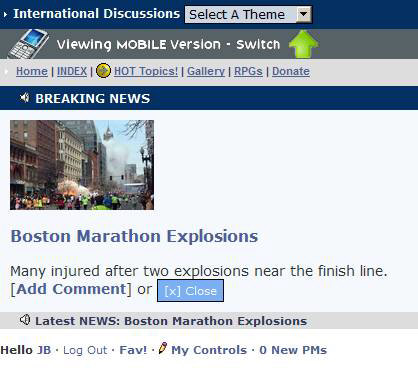
Task: Click the Latest NEWS megaphone icon
Action: [x=25, y=320]
